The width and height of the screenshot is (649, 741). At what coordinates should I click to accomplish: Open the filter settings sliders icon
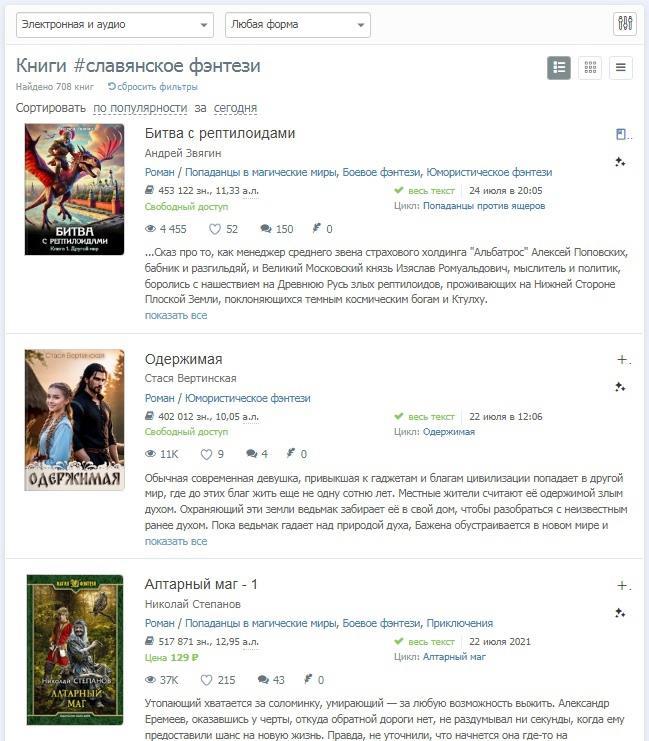click(x=624, y=23)
